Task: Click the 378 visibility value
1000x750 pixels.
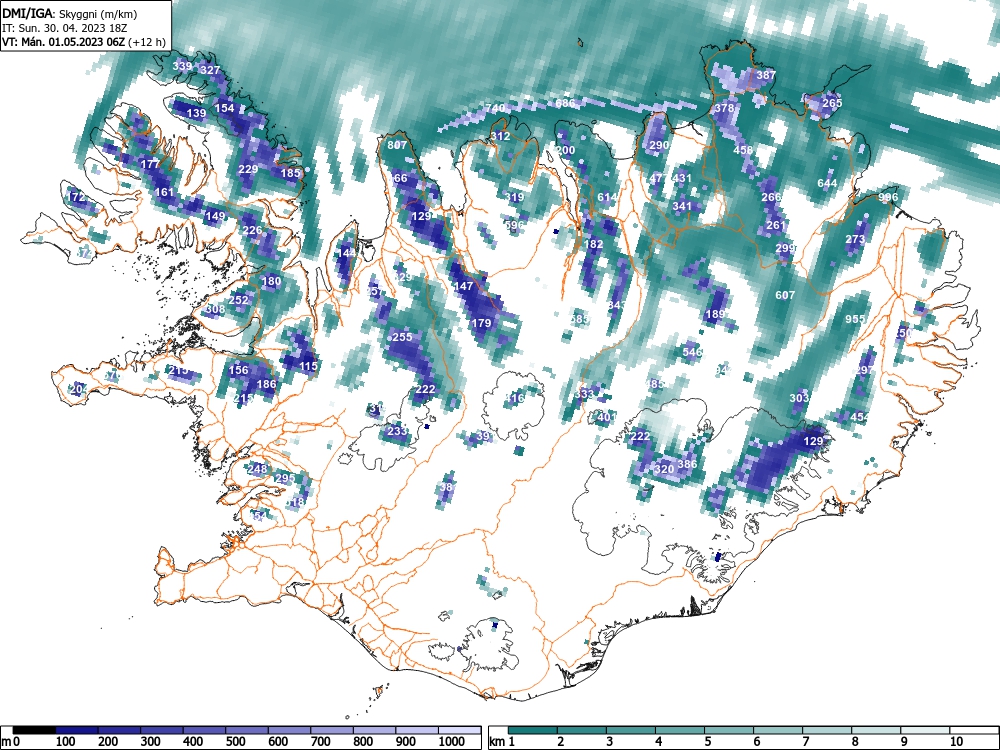Action: 724,108
